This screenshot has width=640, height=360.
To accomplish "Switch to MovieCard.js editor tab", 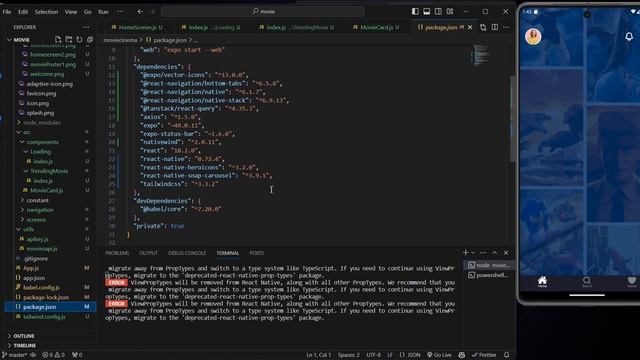I will (x=376, y=27).
